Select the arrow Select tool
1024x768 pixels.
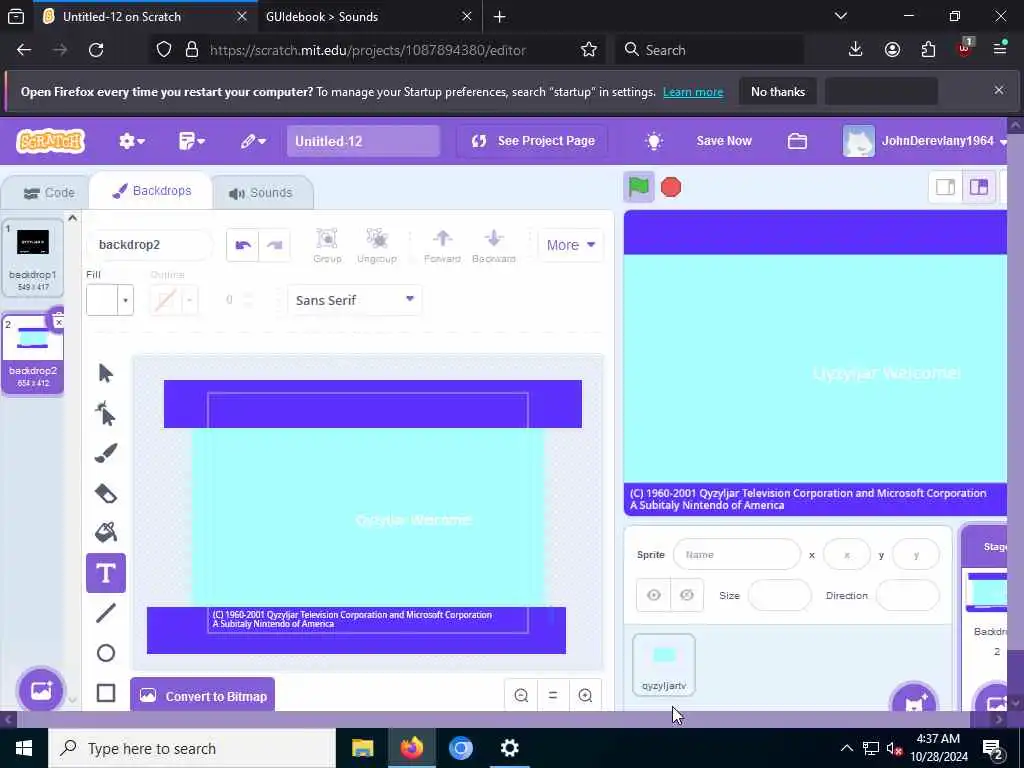pyautogui.click(x=106, y=373)
